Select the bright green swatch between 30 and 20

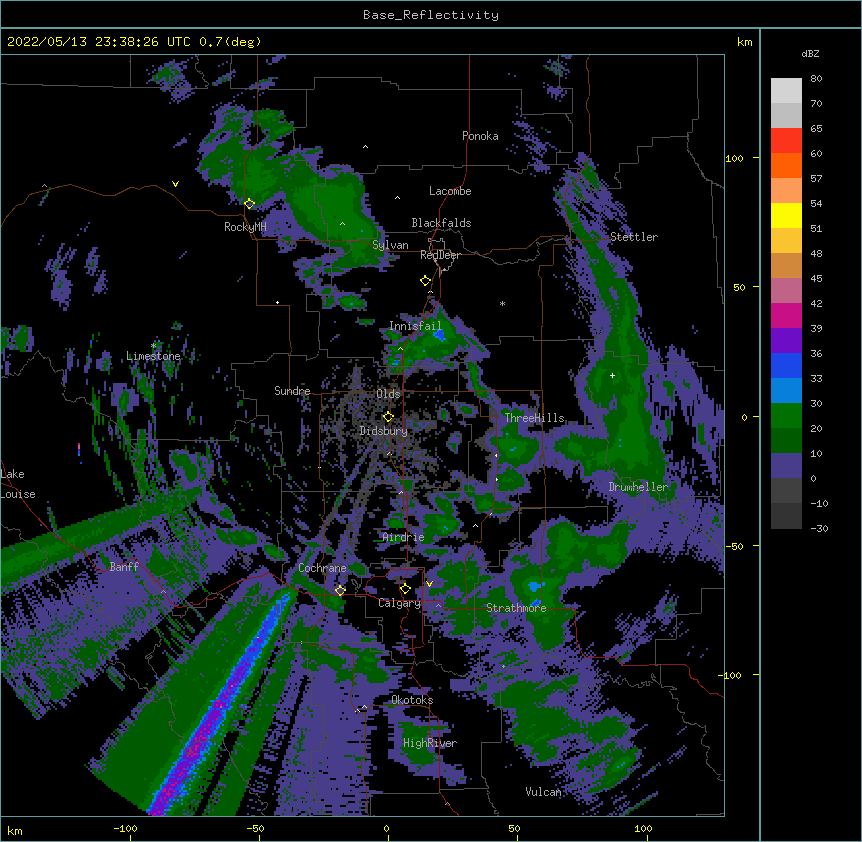(x=786, y=416)
